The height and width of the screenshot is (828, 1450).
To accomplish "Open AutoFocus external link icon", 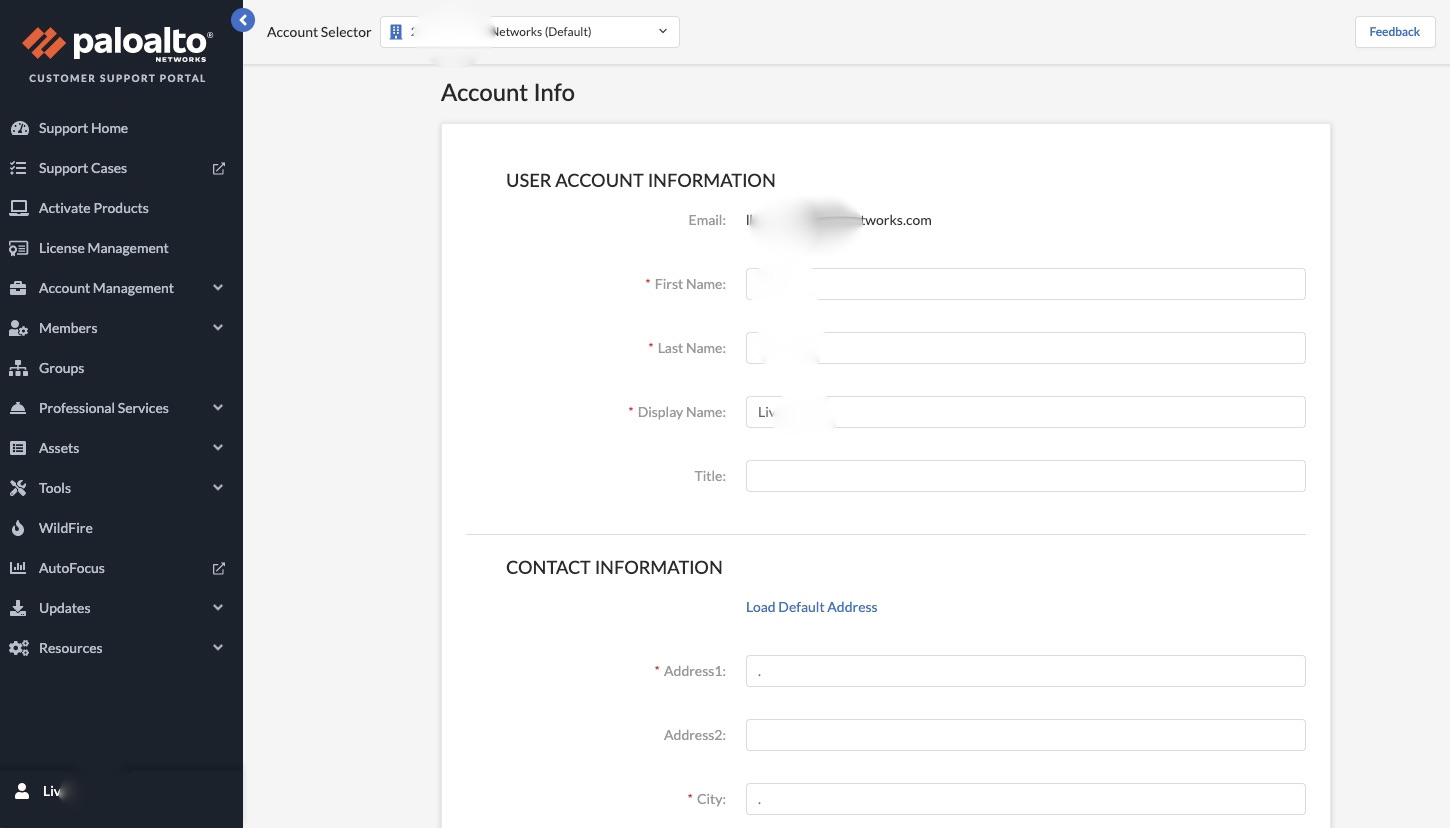I will 219,568.
